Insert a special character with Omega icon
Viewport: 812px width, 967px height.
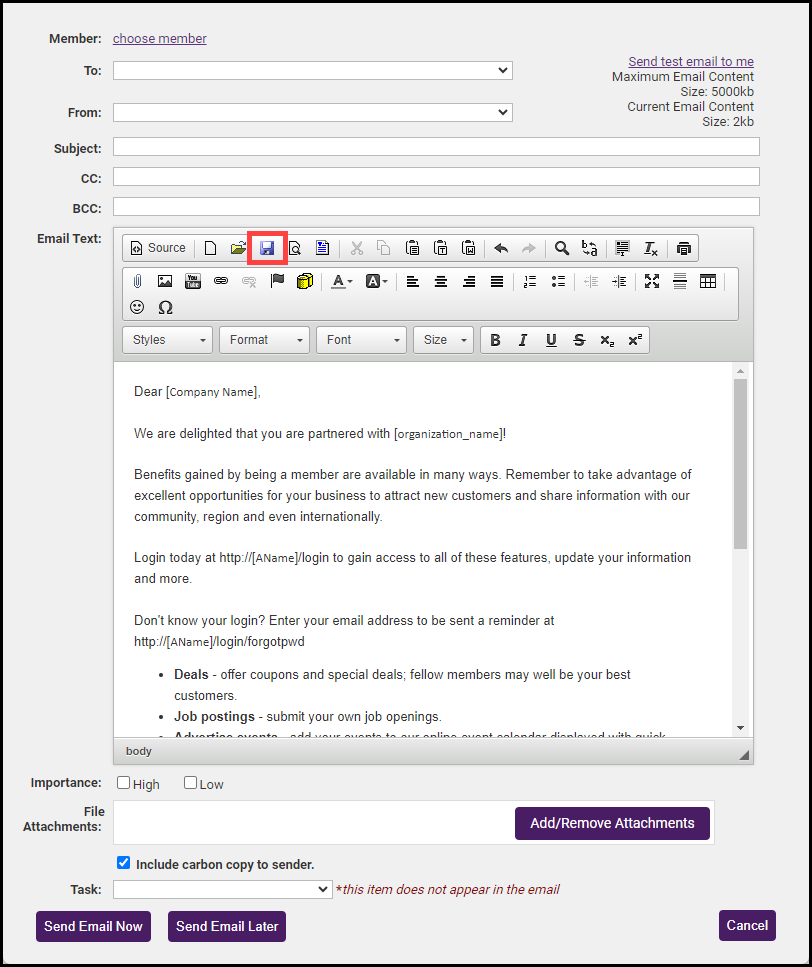[165, 307]
